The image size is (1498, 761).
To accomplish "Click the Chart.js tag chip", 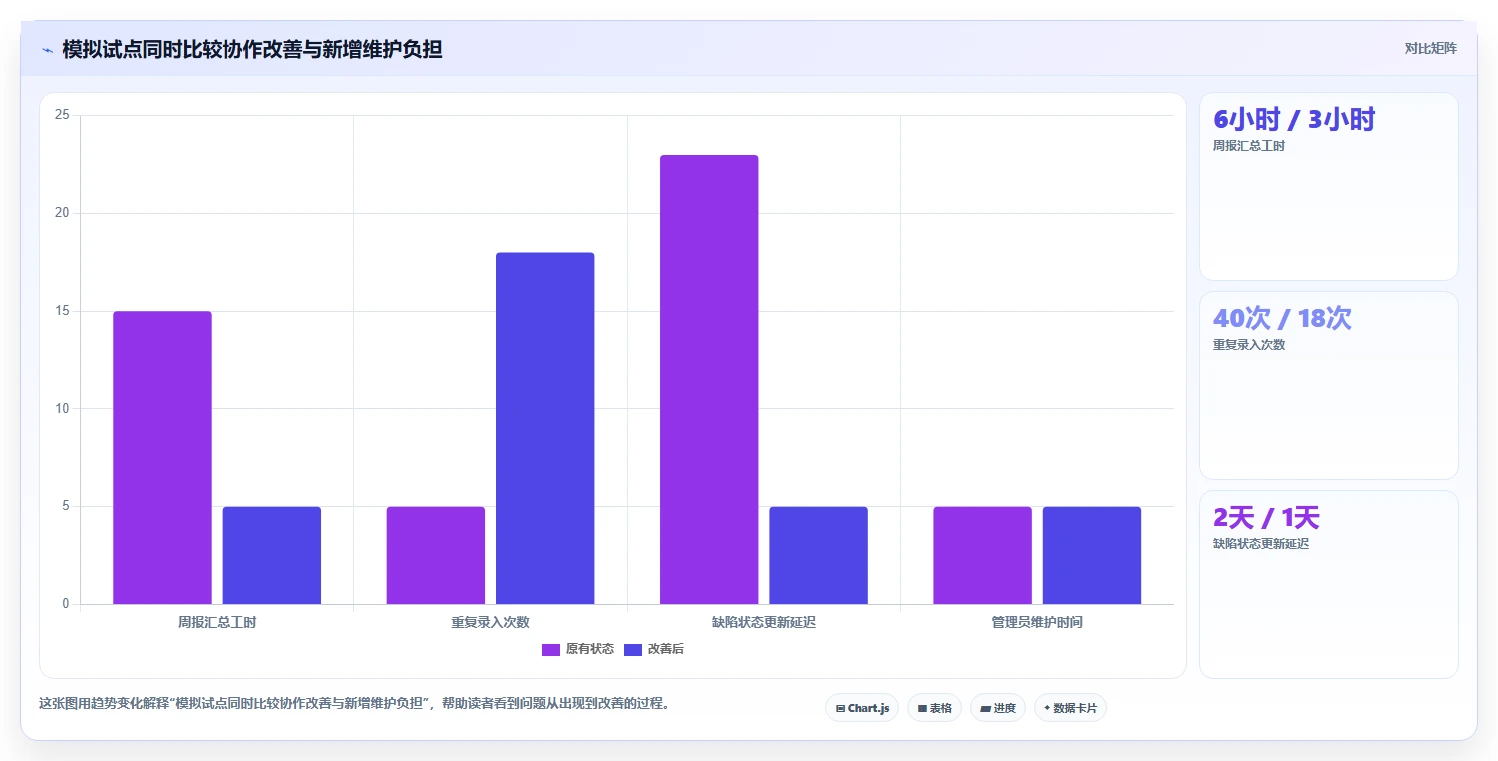I will (862, 708).
